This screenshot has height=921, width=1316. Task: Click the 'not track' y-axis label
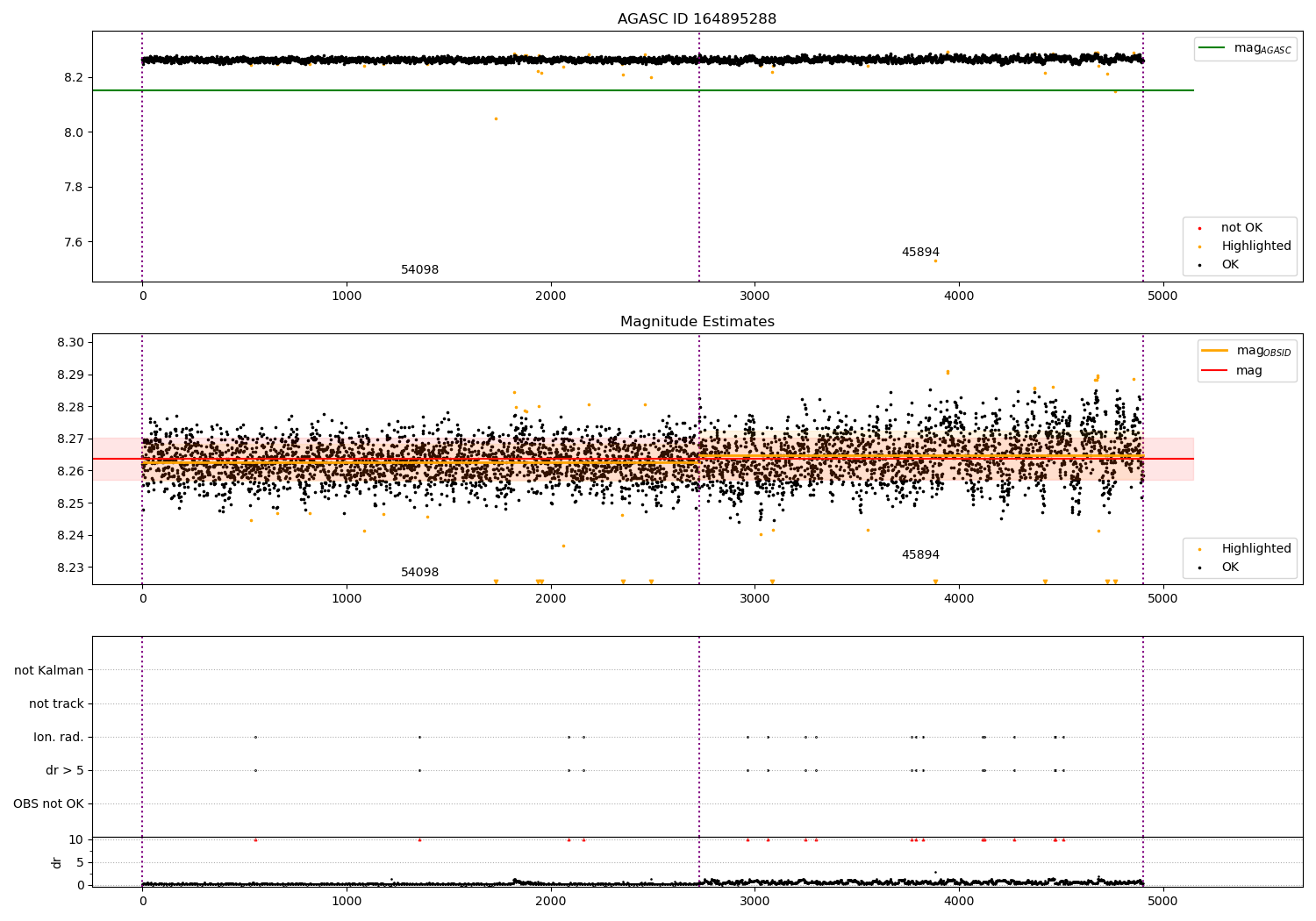[x=56, y=703]
